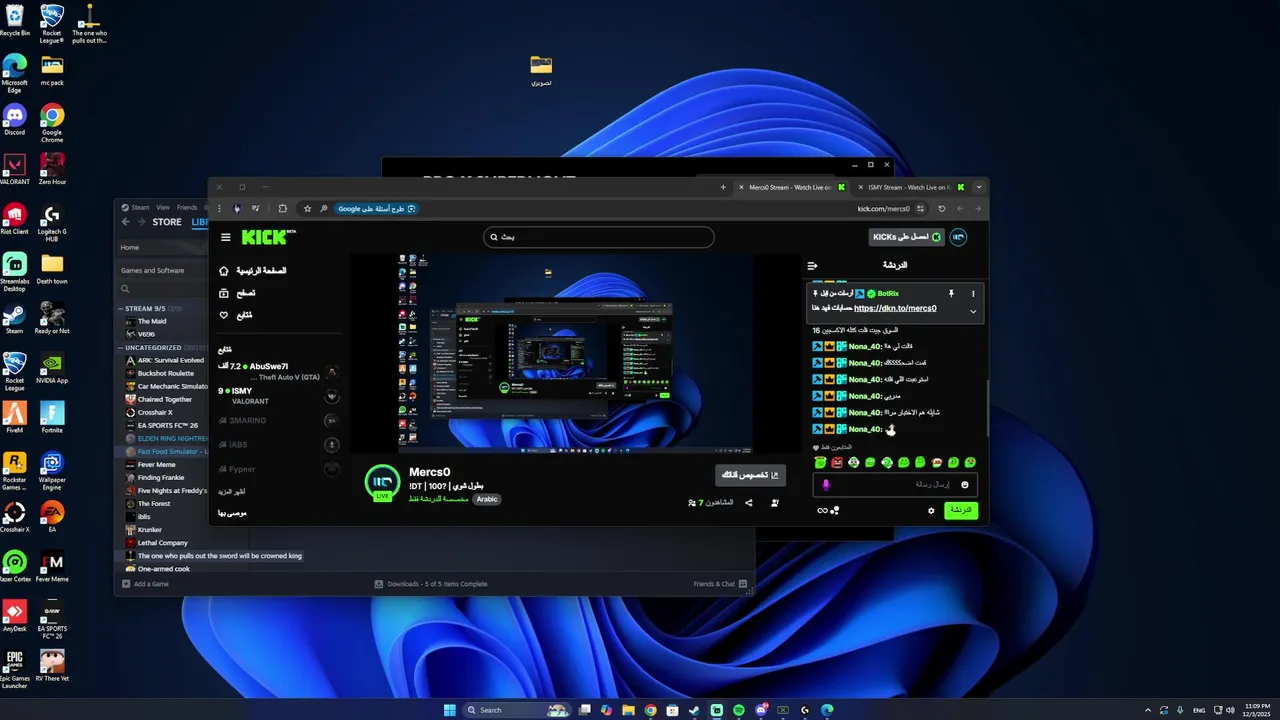The image size is (1280, 720).
Task: Click the customize channel button
Action: coord(751,475)
